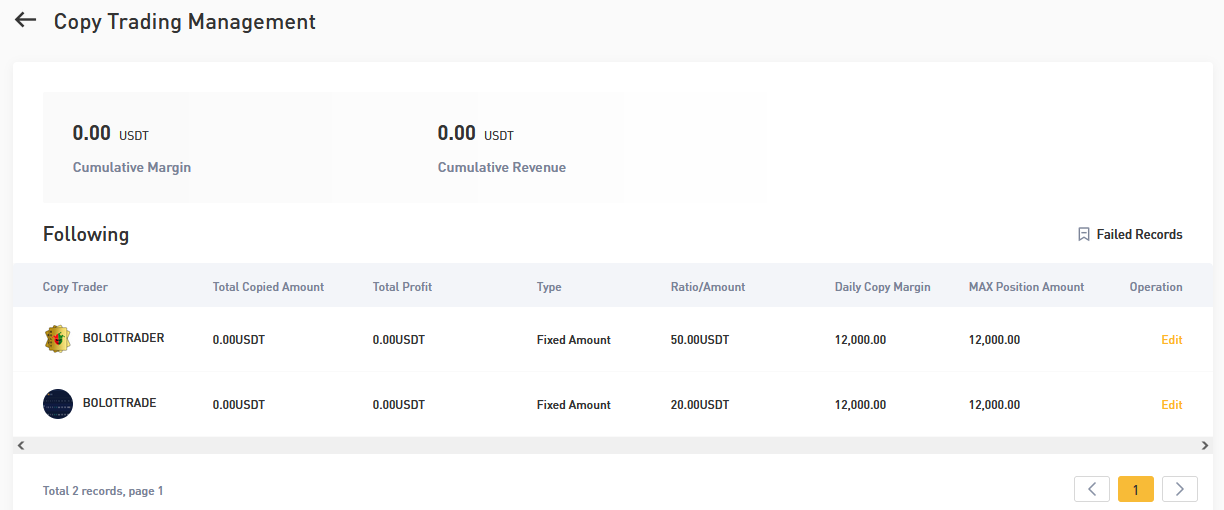Click the Cumulative Margin card
The width and height of the screenshot is (1224, 510).
tap(187, 148)
